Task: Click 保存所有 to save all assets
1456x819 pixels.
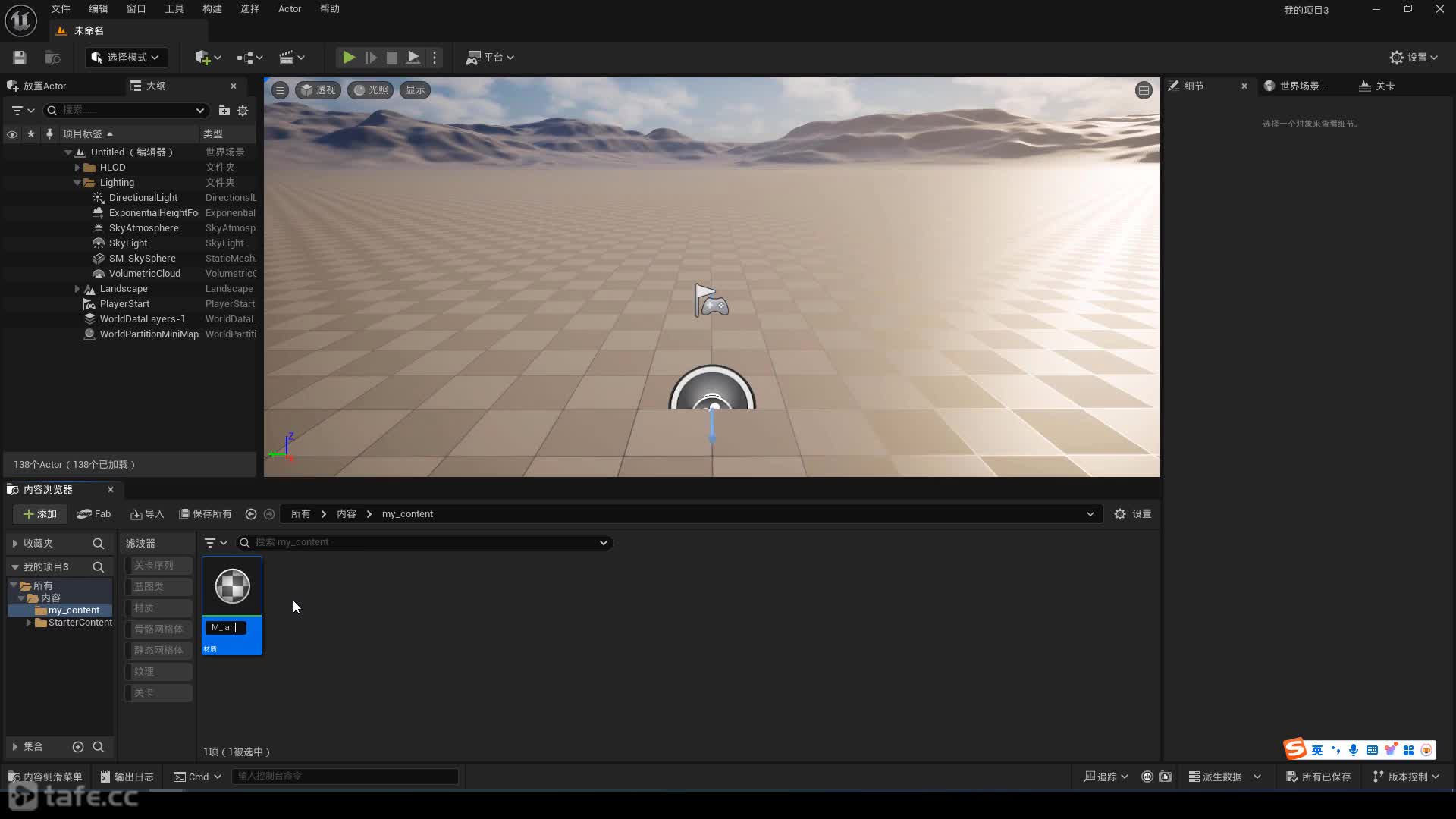Action: (x=205, y=514)
